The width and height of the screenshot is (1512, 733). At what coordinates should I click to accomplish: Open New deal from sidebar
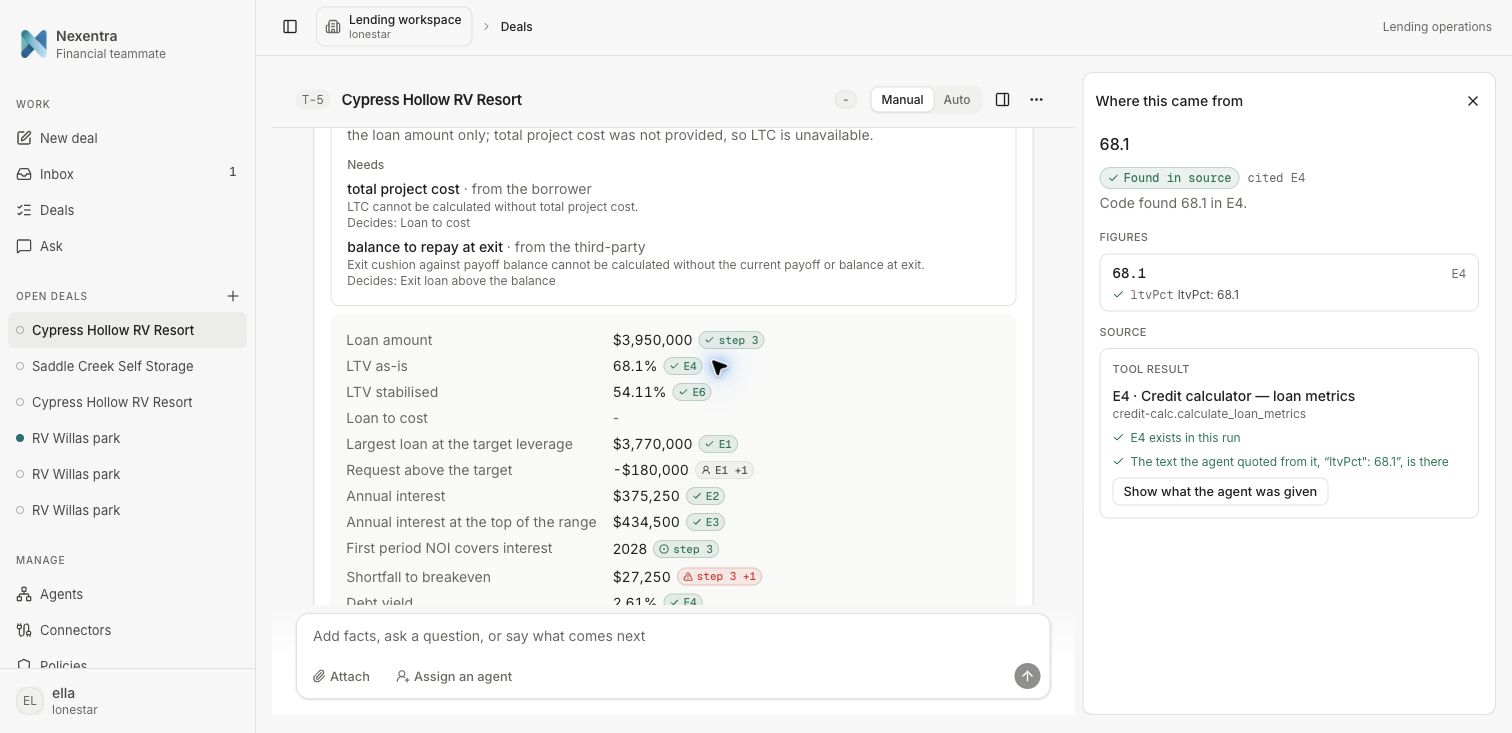(x=127, y=138)
